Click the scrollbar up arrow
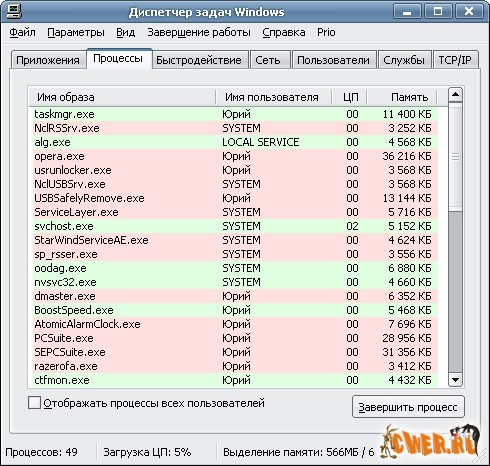The width and height of the screenshot is (490, 466). coord(455,95)
